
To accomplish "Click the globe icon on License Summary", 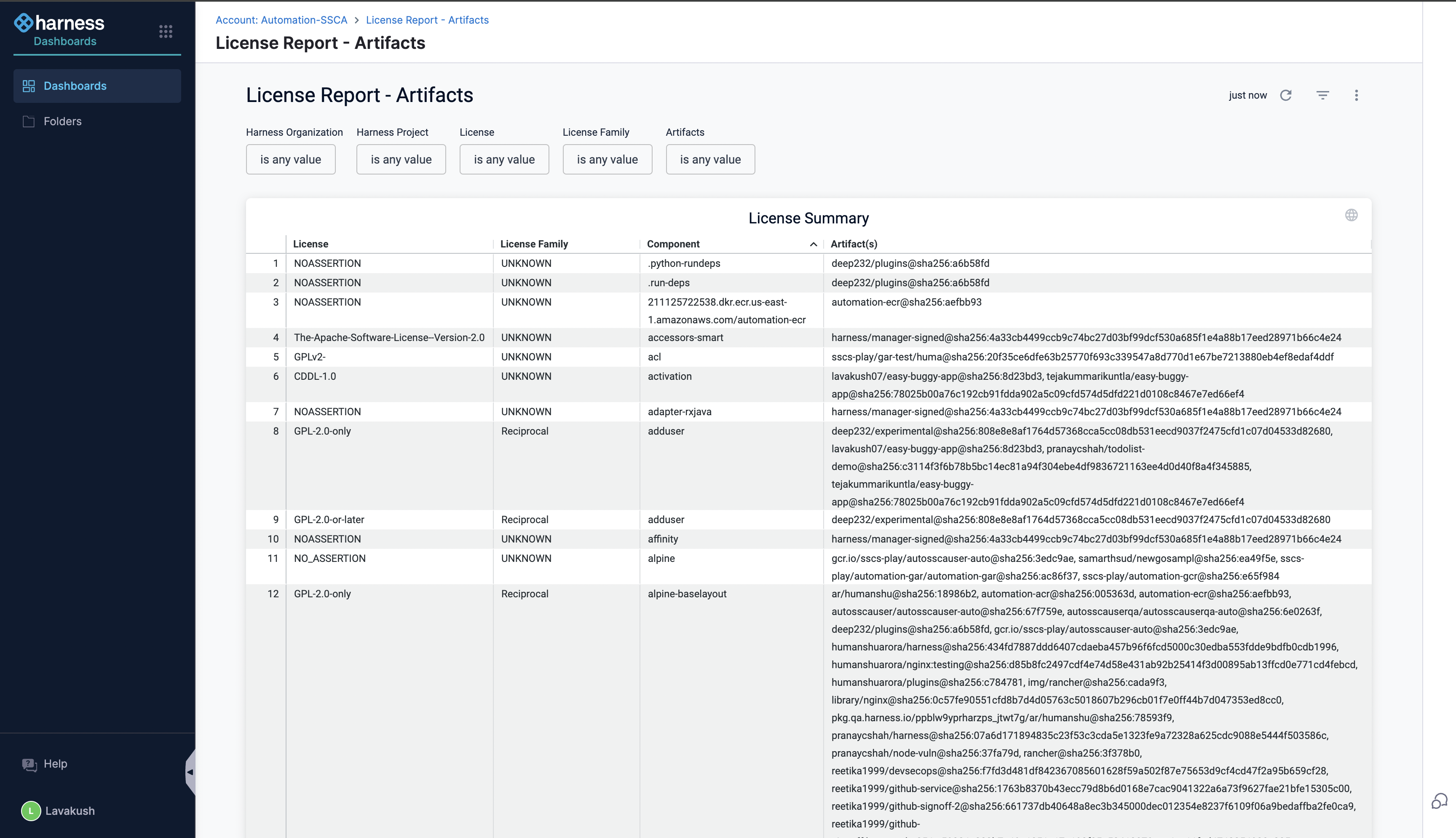I will [x=1351, y=215].
